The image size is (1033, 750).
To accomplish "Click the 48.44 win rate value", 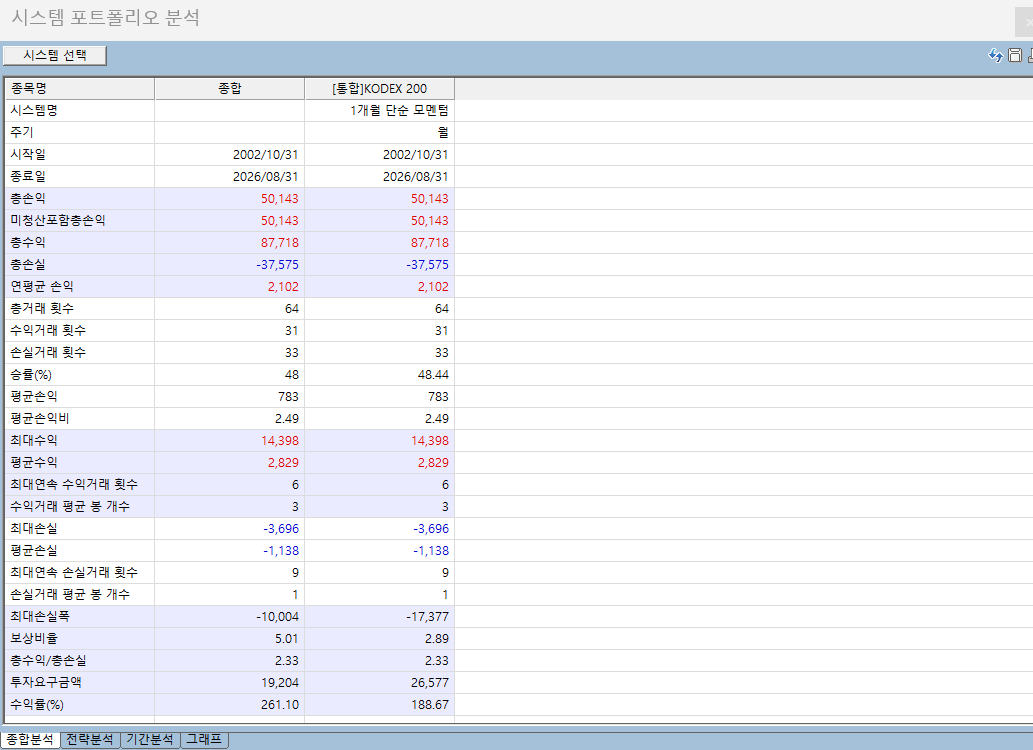I will click(x=433, y=374).
